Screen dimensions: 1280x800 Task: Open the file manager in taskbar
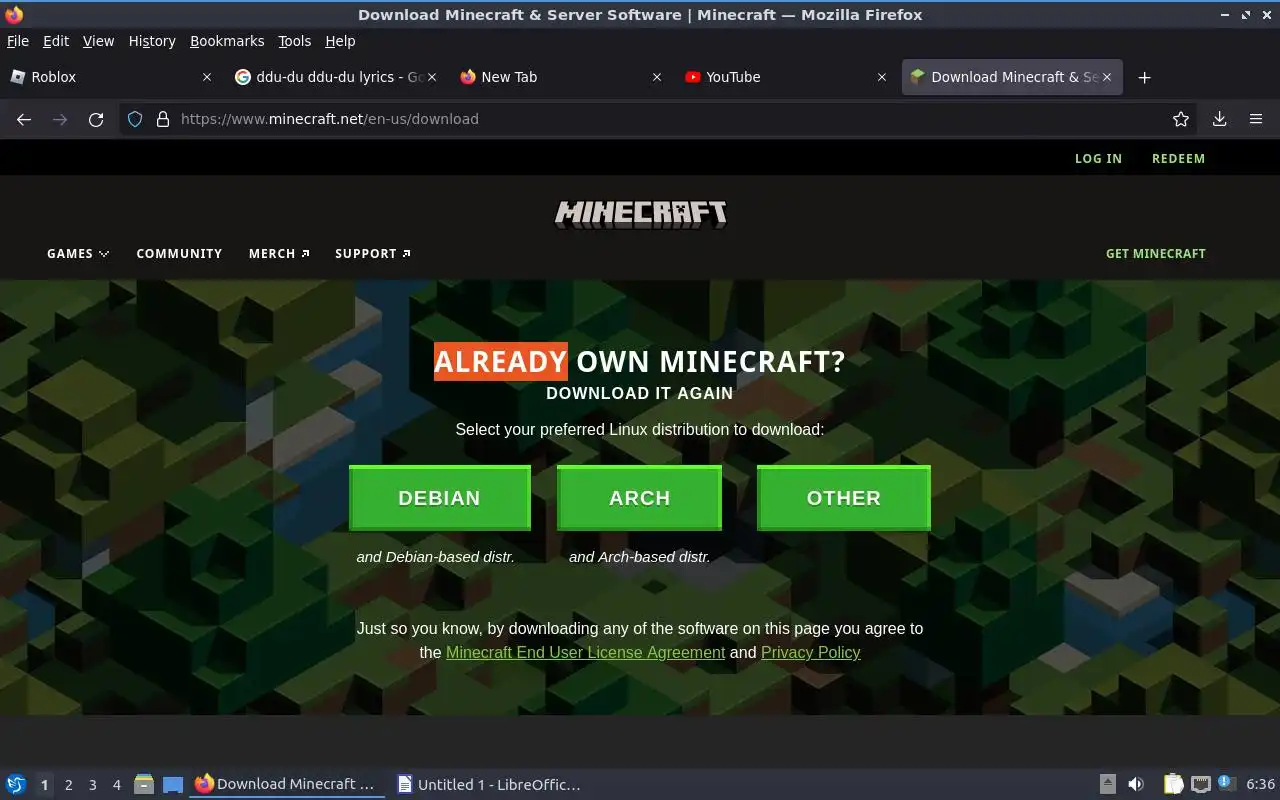pos(144,784)
